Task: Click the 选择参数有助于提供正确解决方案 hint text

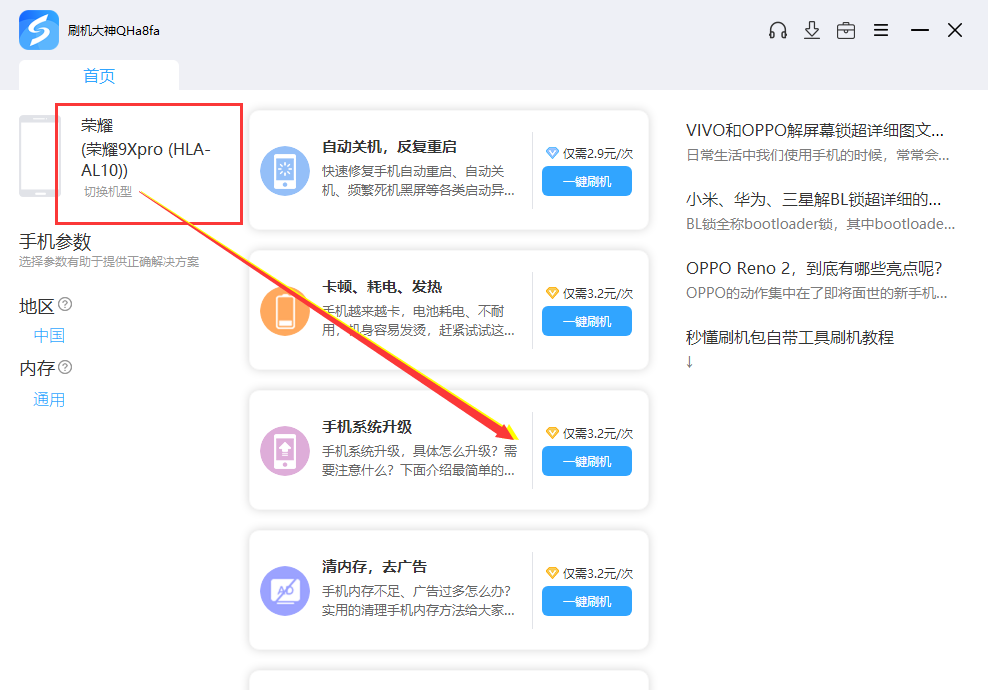Action: [109, 262]
